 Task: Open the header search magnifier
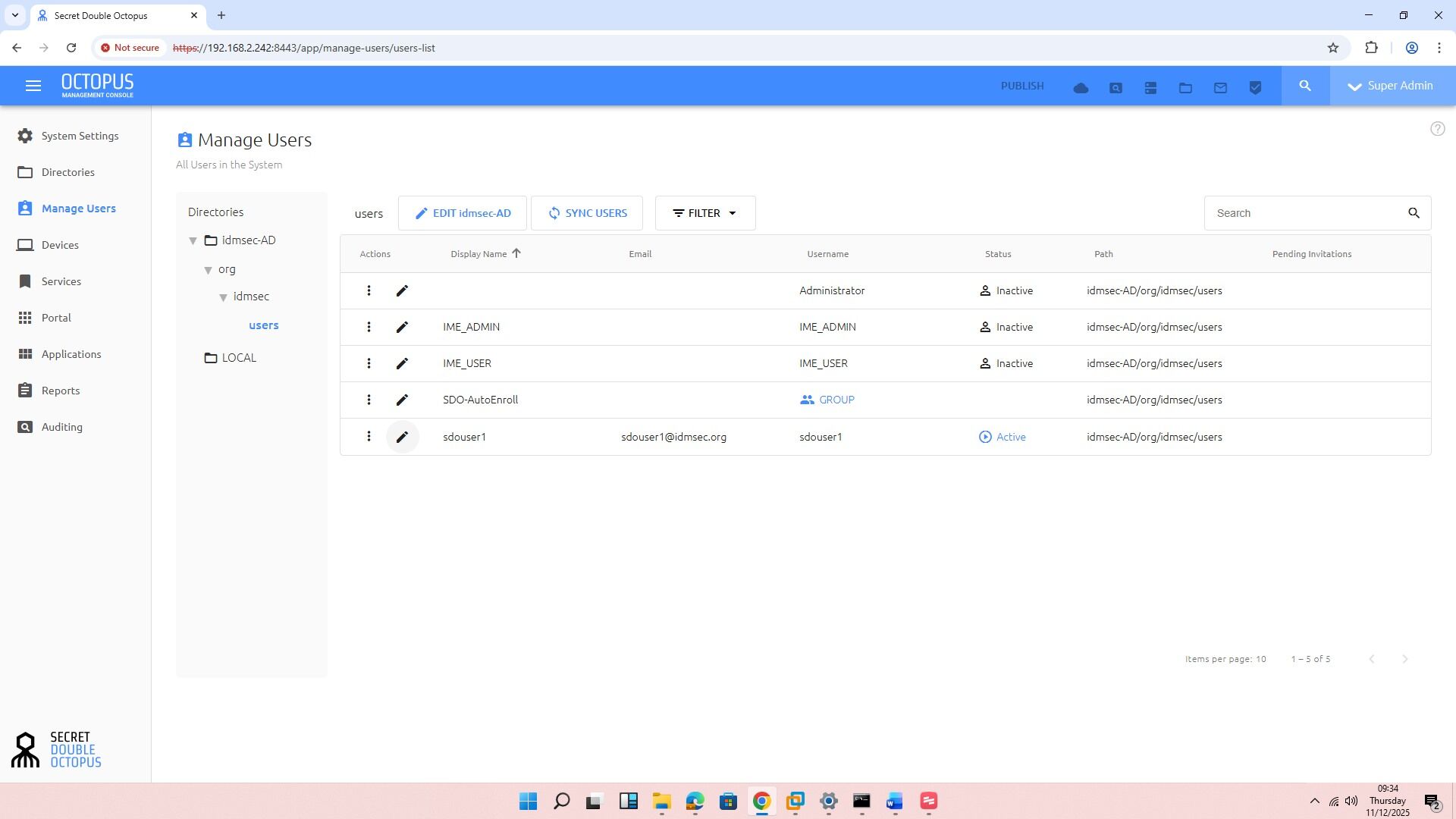1305,86
